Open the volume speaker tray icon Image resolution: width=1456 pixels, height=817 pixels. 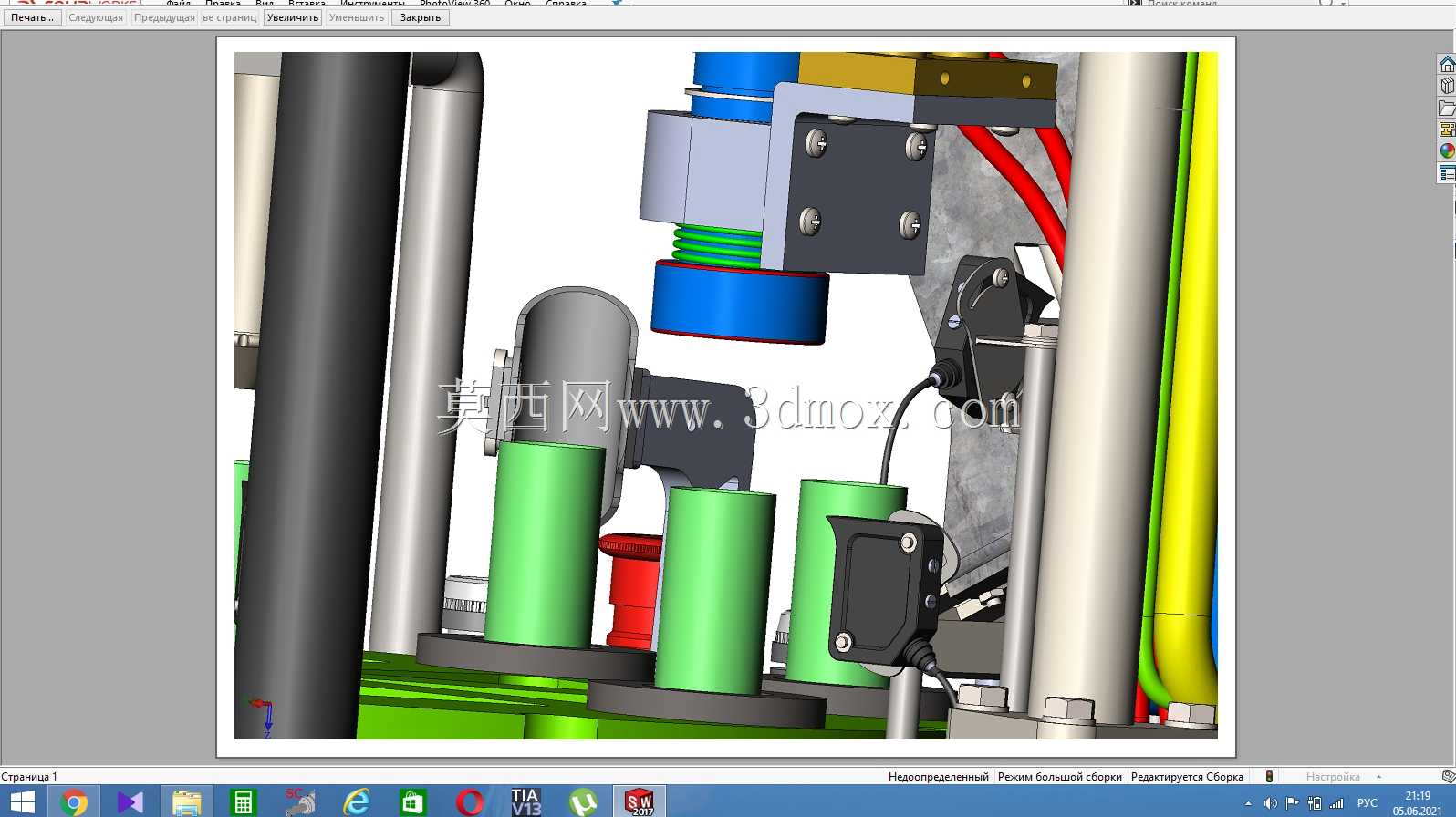click(x=1270, y=803)
